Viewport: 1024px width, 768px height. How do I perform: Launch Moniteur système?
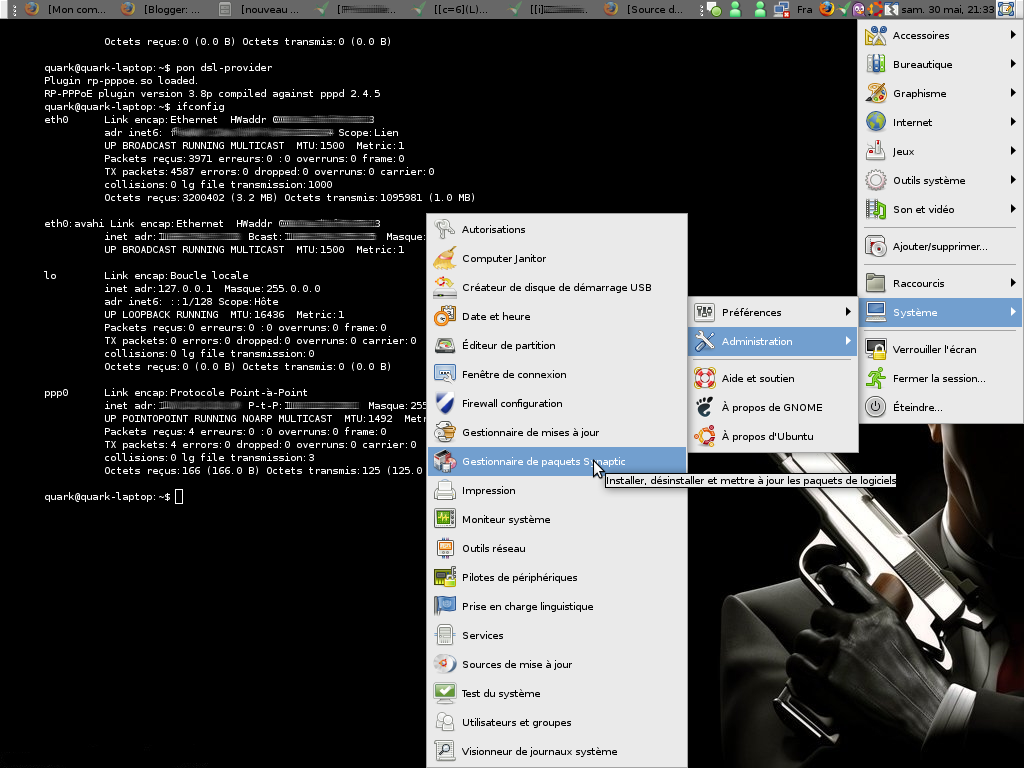pyautogui.click(x=557, y=519)
